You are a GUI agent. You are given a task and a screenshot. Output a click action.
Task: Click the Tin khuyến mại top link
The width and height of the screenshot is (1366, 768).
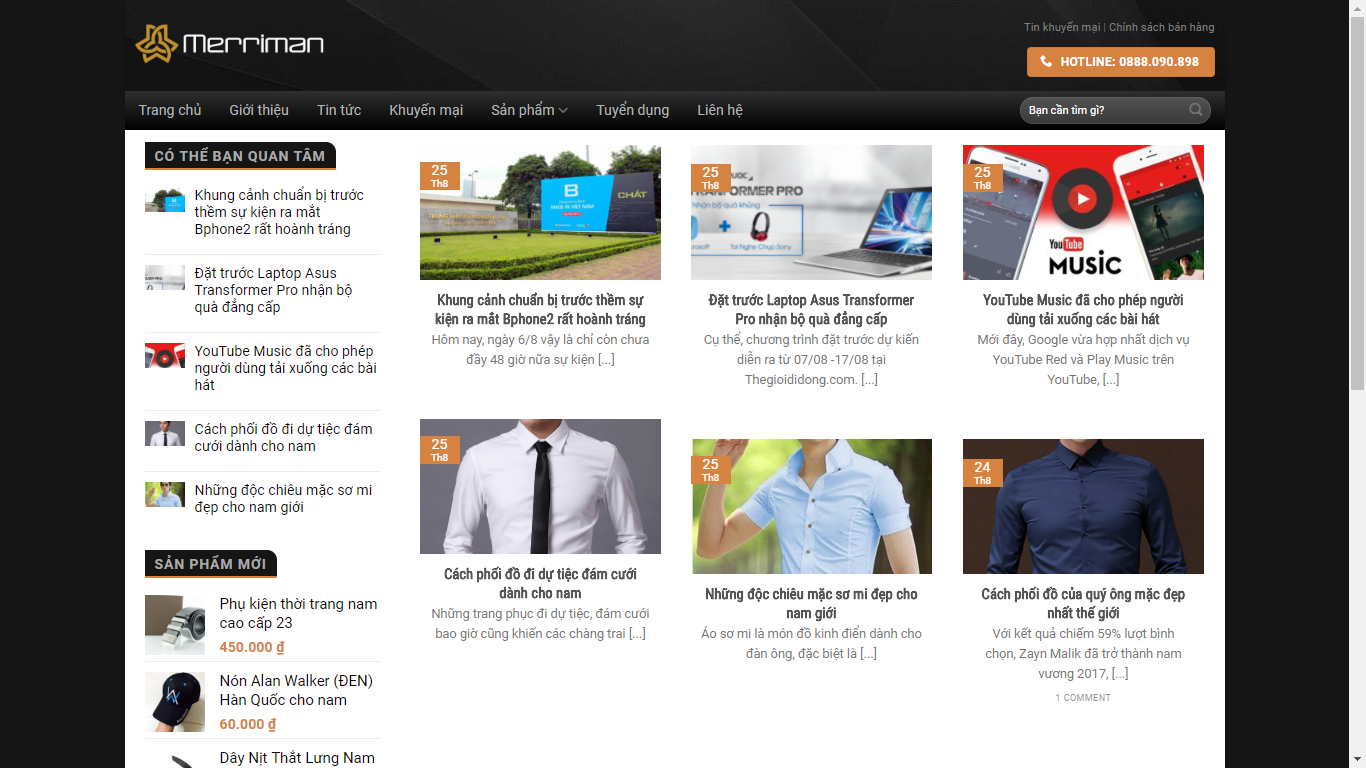[x=1061, y=27]
